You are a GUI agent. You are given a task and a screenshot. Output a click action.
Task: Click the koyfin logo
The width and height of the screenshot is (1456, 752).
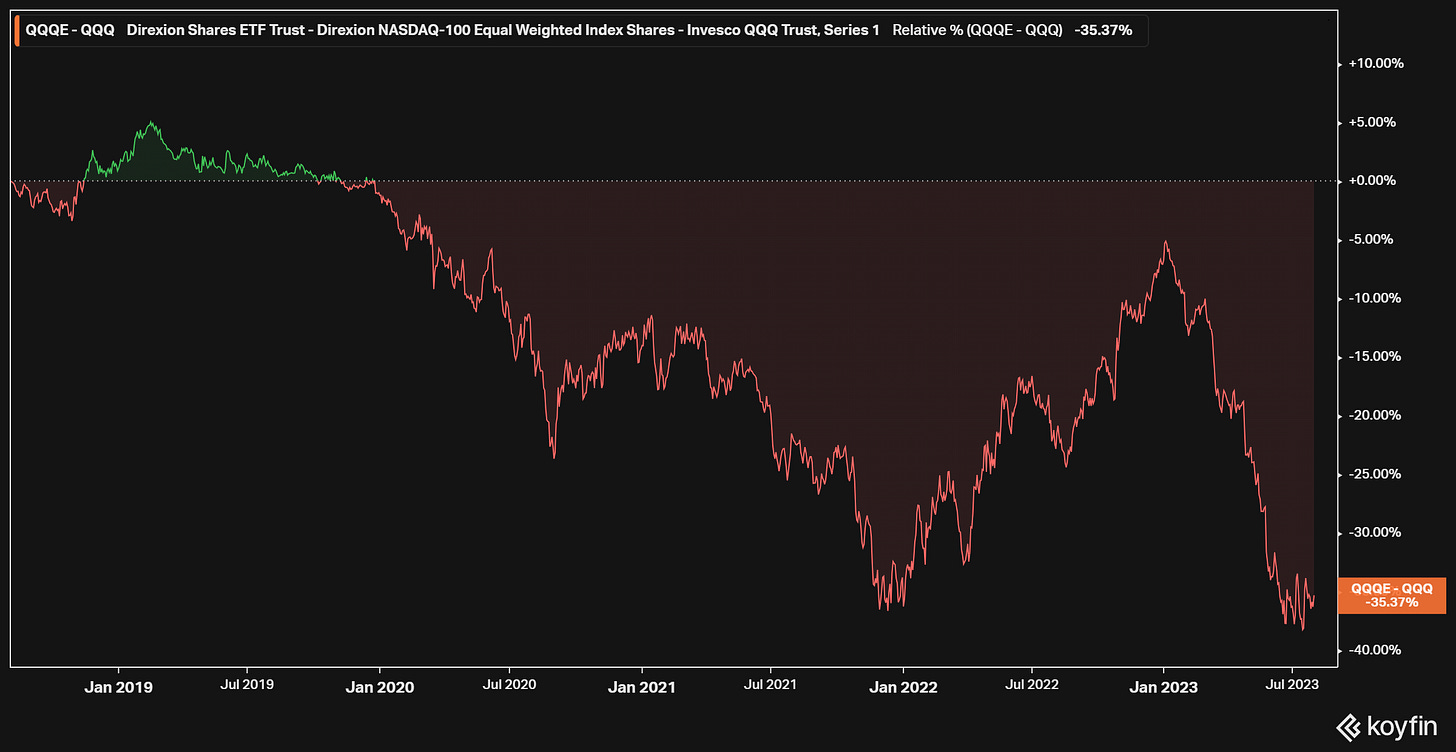pos(1386,726)
